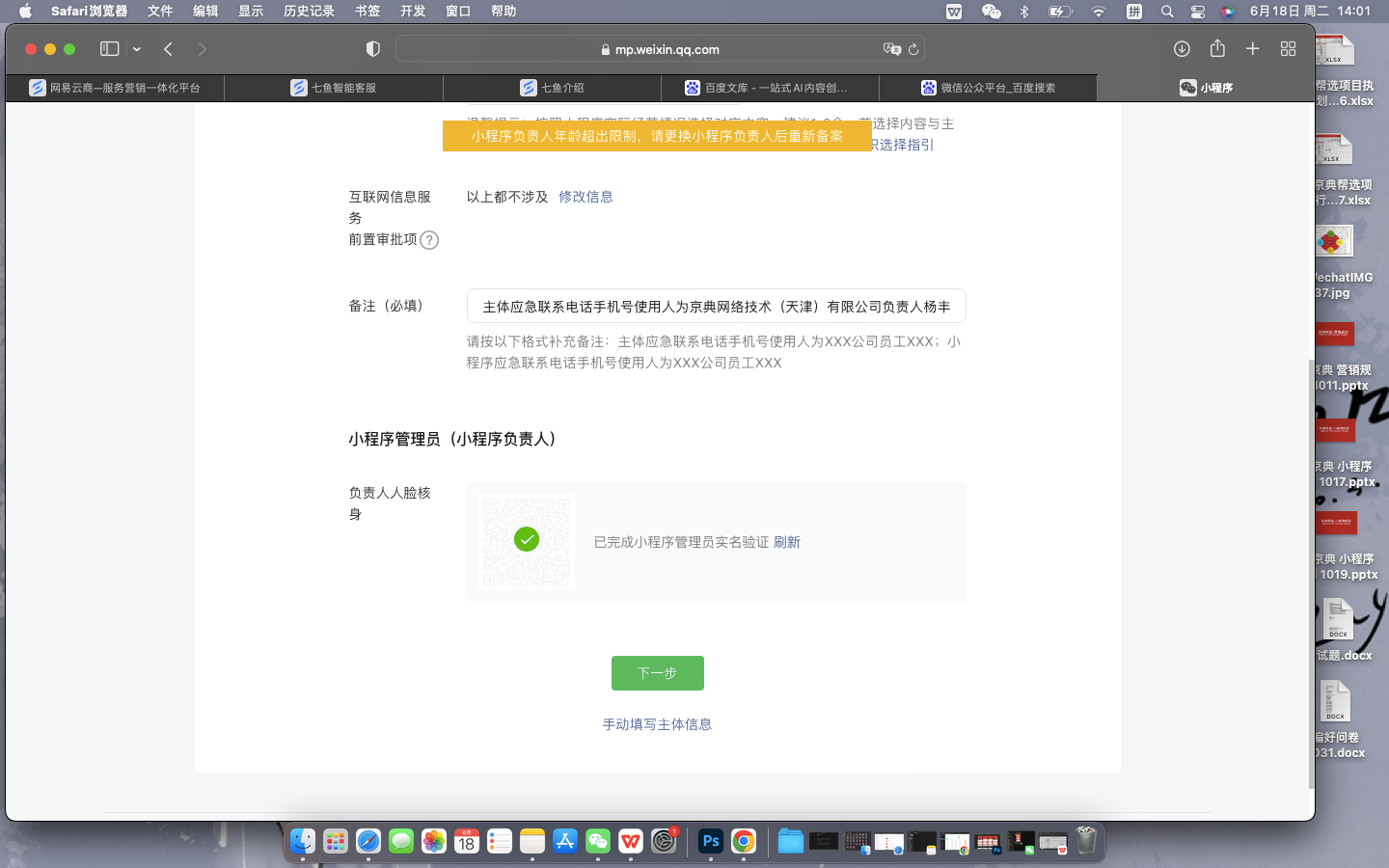Screen dimensions: 1389x868
Task: Open the help icon next to 前置审批项
Action: [429, 240]
